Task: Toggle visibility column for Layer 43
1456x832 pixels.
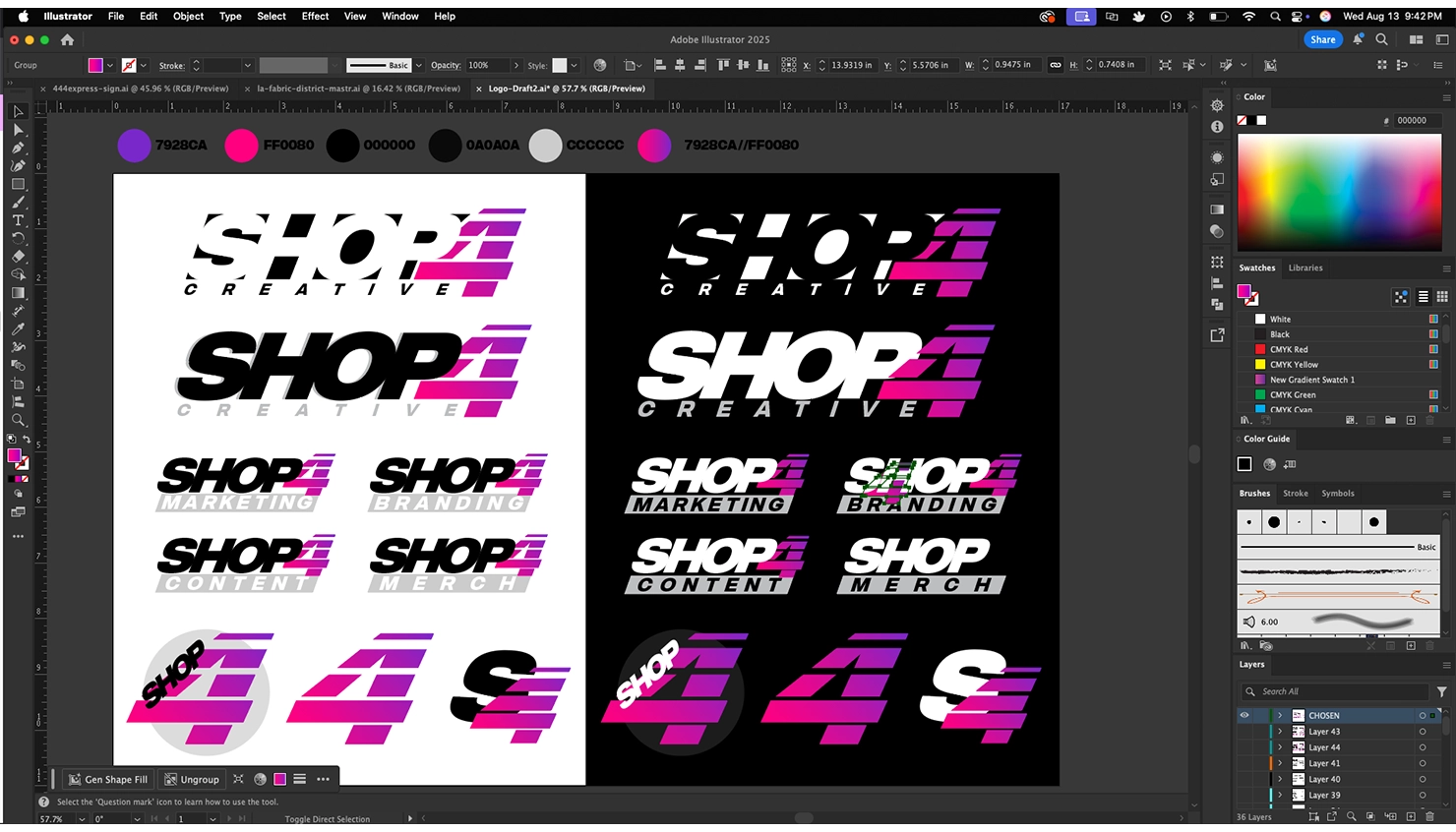Action: tap(1244, 732)
